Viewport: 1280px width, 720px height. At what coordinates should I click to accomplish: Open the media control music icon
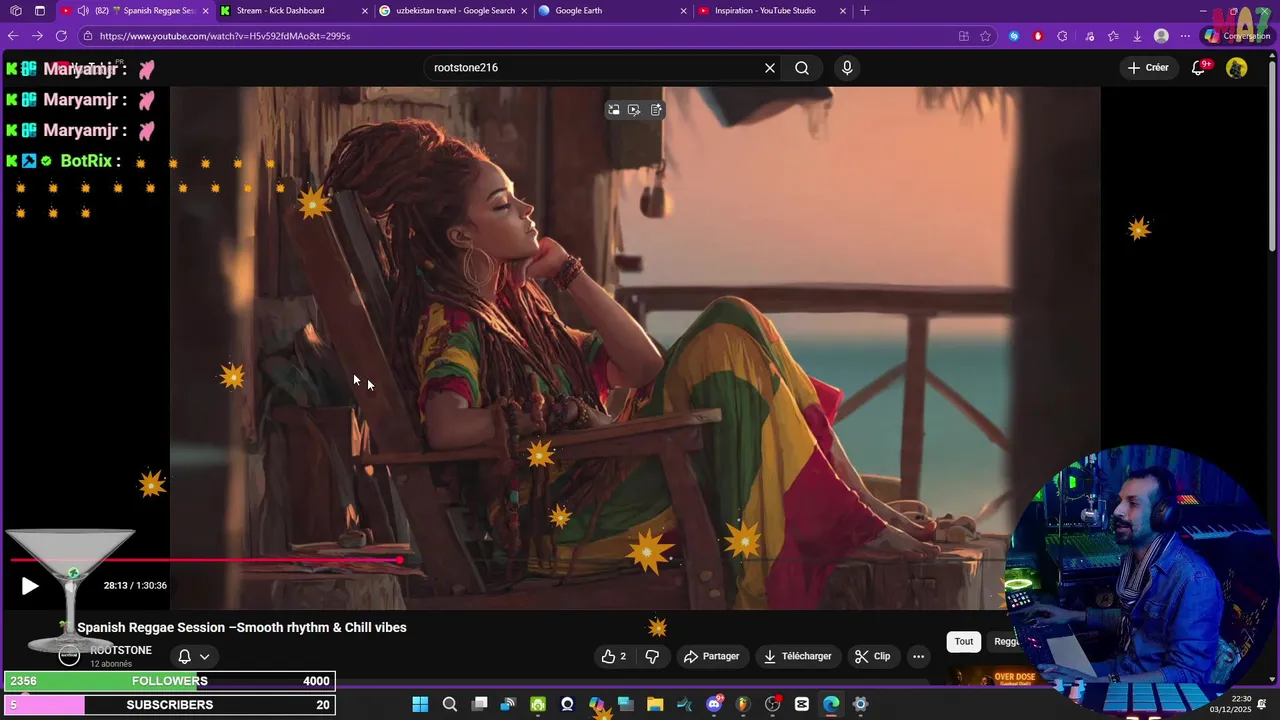[x=1088, y=36]
